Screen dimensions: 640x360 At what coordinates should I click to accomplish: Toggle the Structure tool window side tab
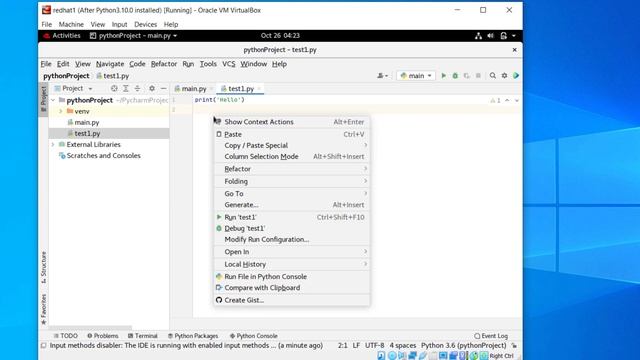43,267
